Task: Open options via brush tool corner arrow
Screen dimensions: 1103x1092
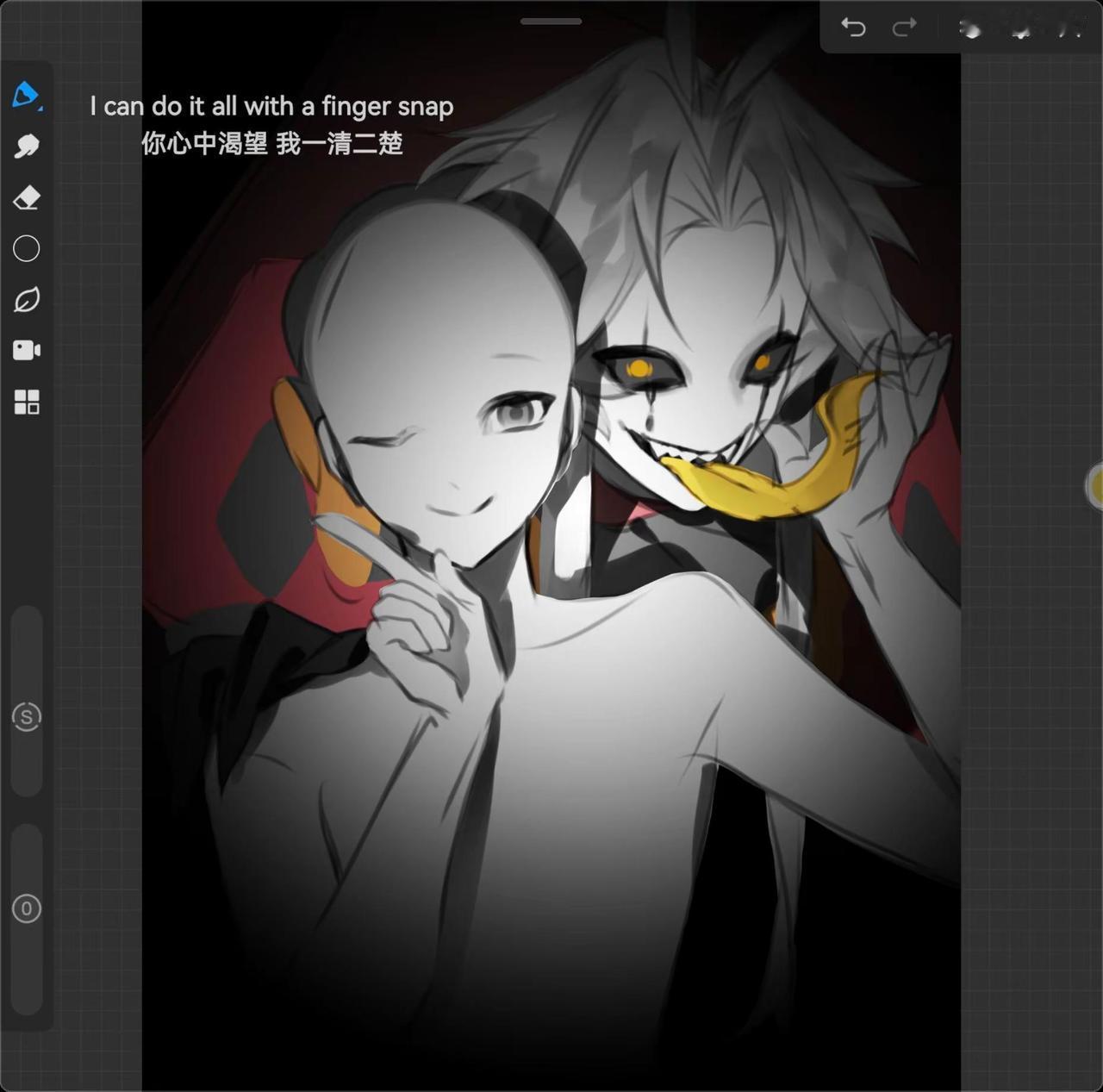Action: (x=40, y=109)
